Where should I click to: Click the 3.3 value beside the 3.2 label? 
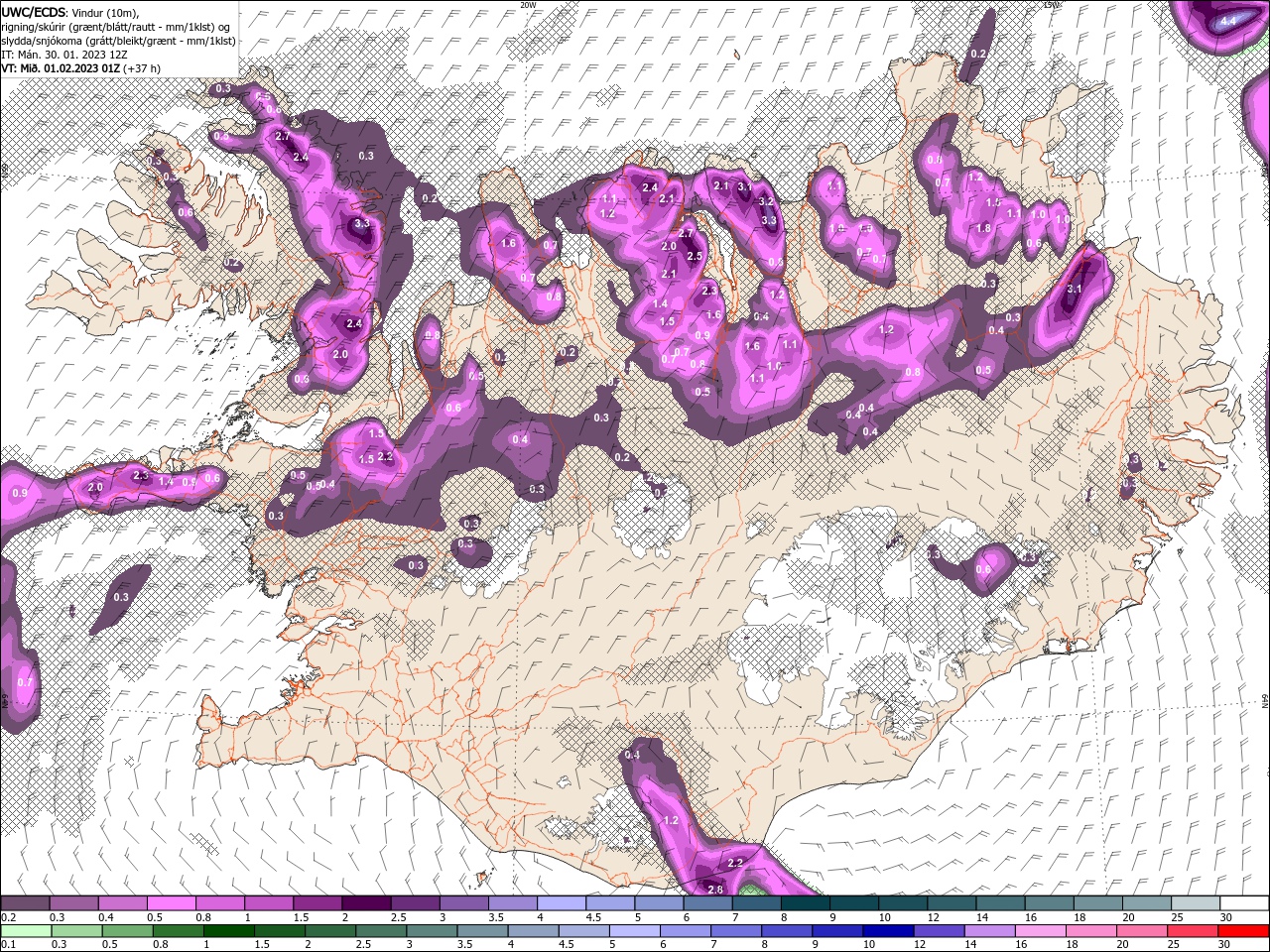(x=768, y=220)
